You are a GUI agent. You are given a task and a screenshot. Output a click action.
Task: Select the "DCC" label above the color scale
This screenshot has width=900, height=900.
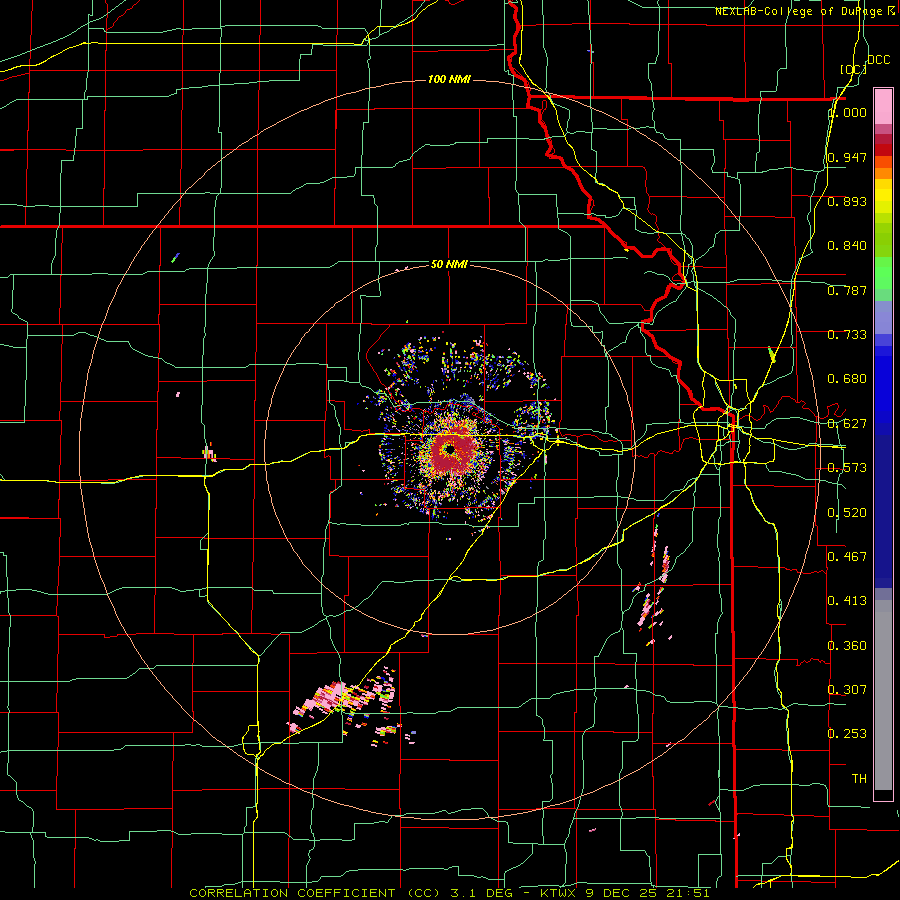click(878, 60)
